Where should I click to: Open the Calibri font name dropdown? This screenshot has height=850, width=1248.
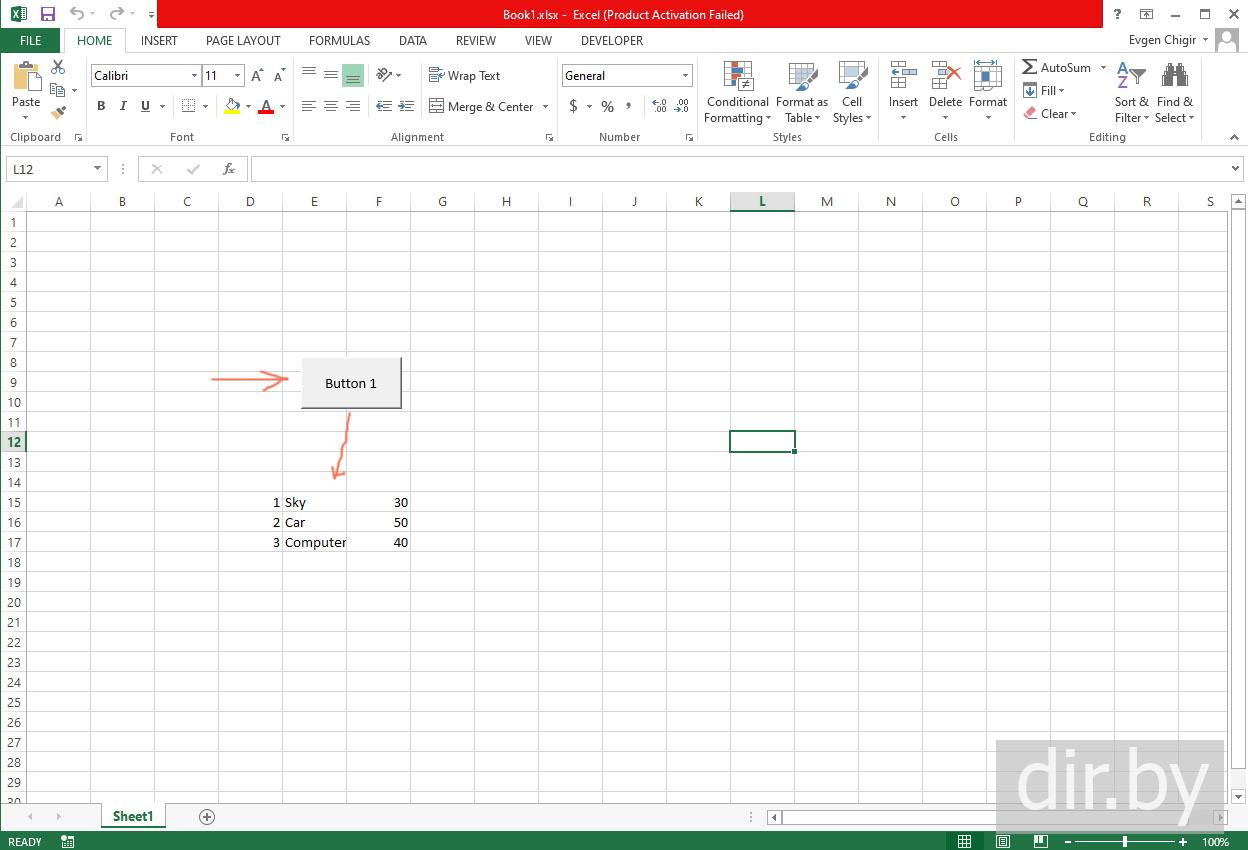coord(194,76)
